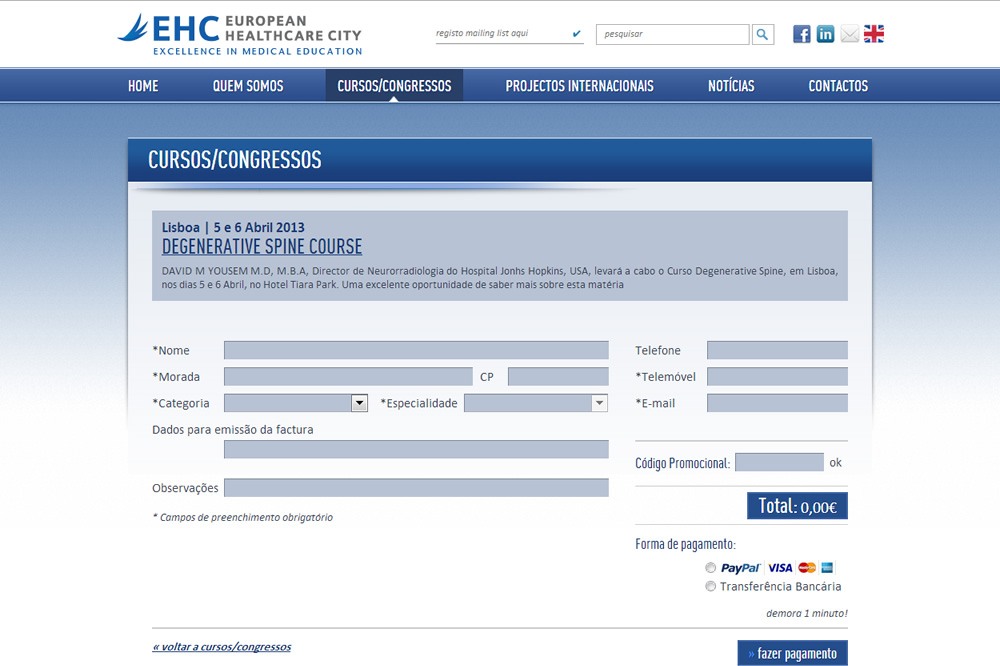
Task: Click the fazer pagamento button
Action: click(793, 653)
